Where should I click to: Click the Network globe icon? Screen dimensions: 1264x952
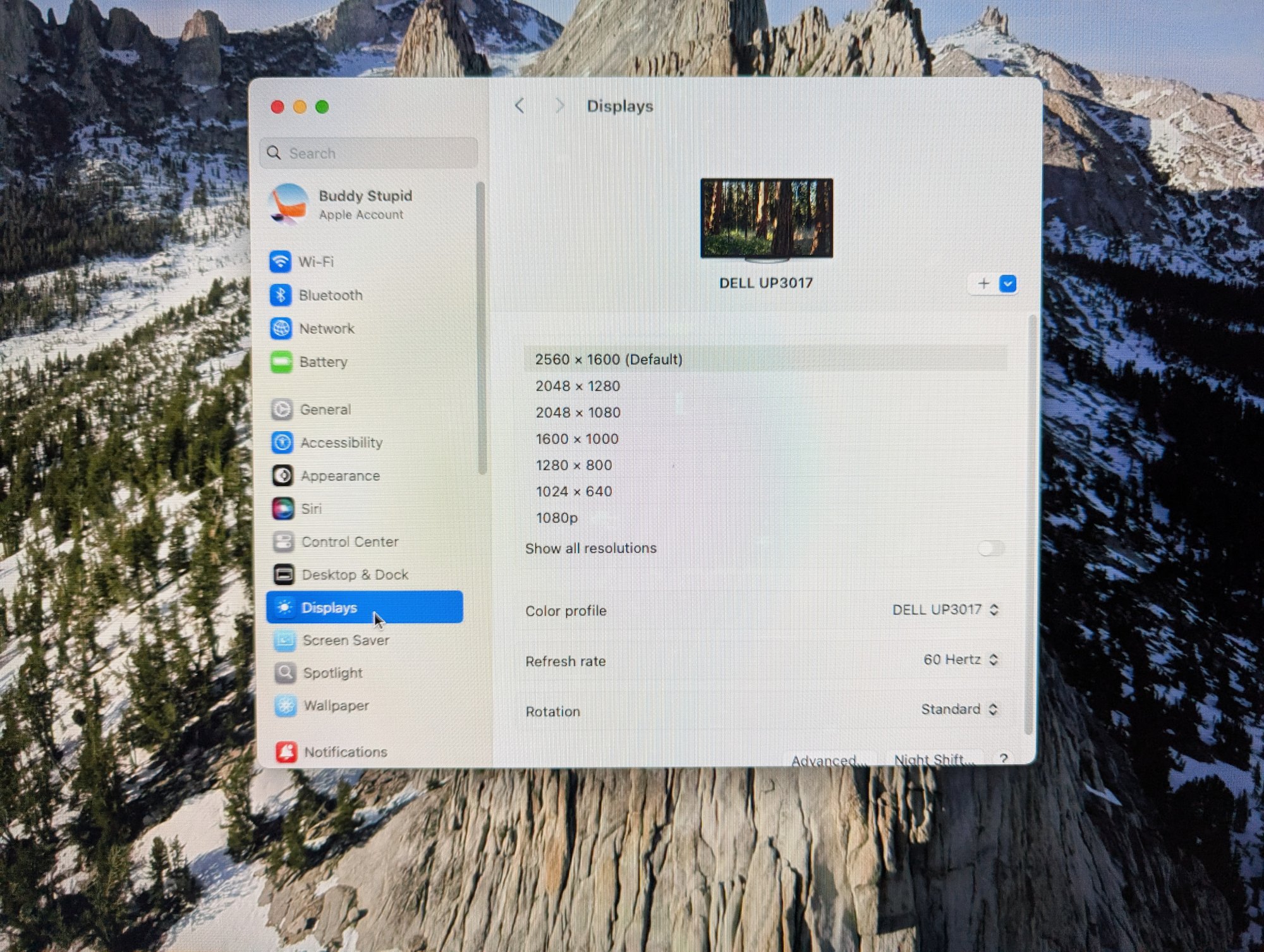pos(281,329)
